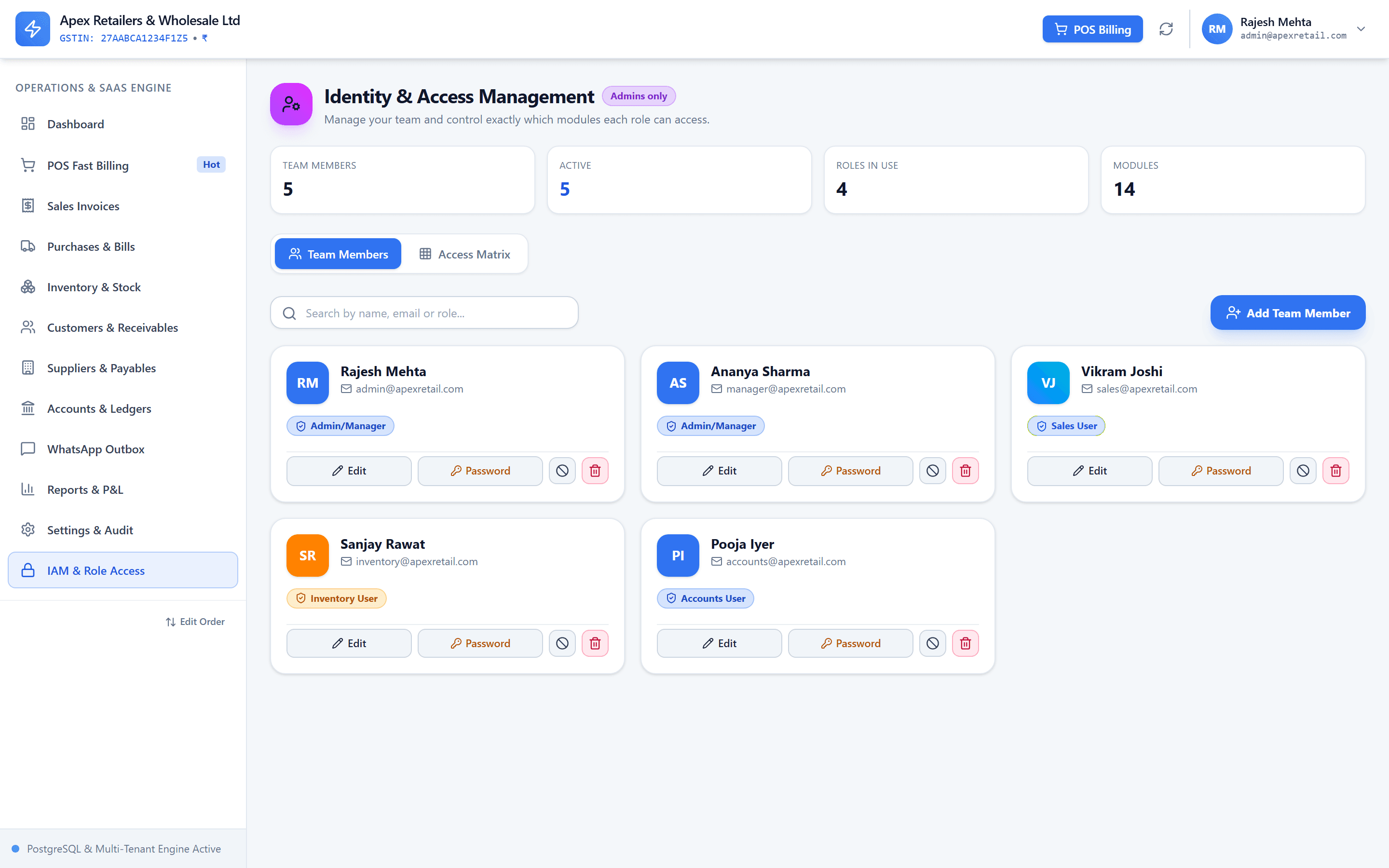
Task: Disable Pooja Iyer's account via ban icon
Action: point(933,643)
